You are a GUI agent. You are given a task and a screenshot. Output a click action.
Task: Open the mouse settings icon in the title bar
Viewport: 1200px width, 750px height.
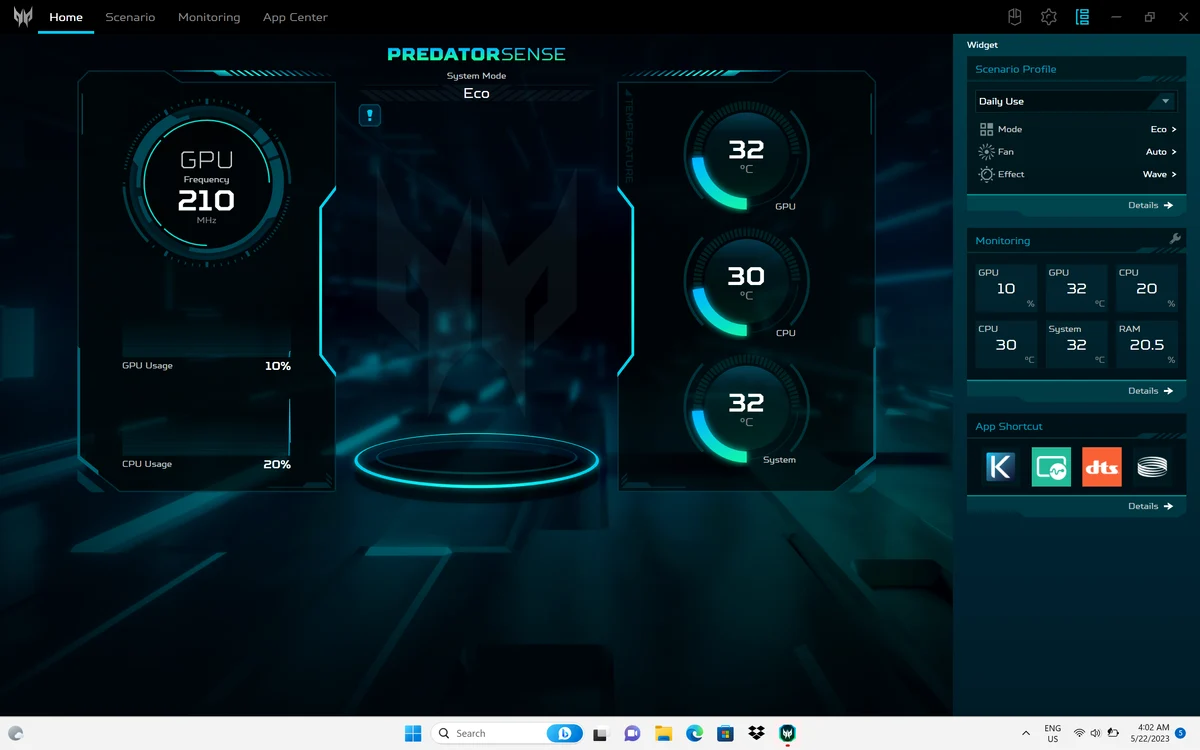tap(1014, 17)
